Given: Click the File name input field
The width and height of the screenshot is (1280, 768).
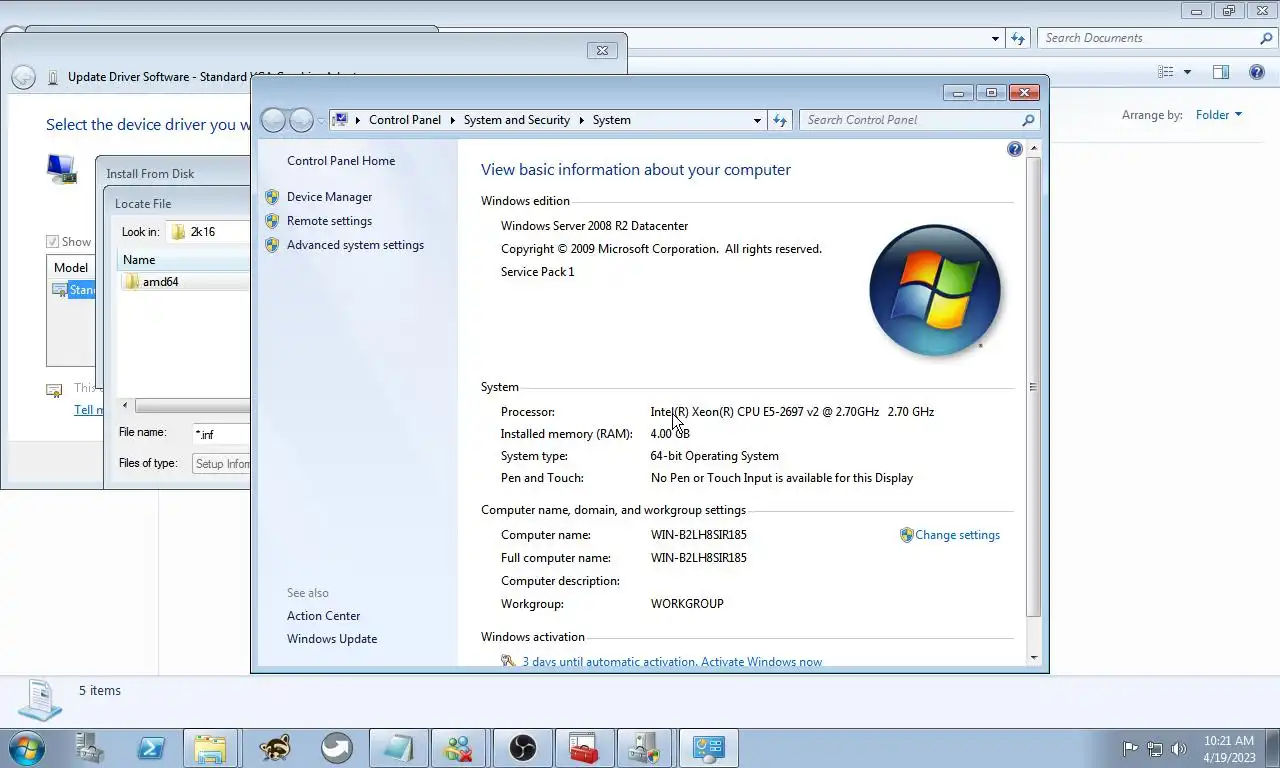Looking at the screenshot, I should 221,434.
